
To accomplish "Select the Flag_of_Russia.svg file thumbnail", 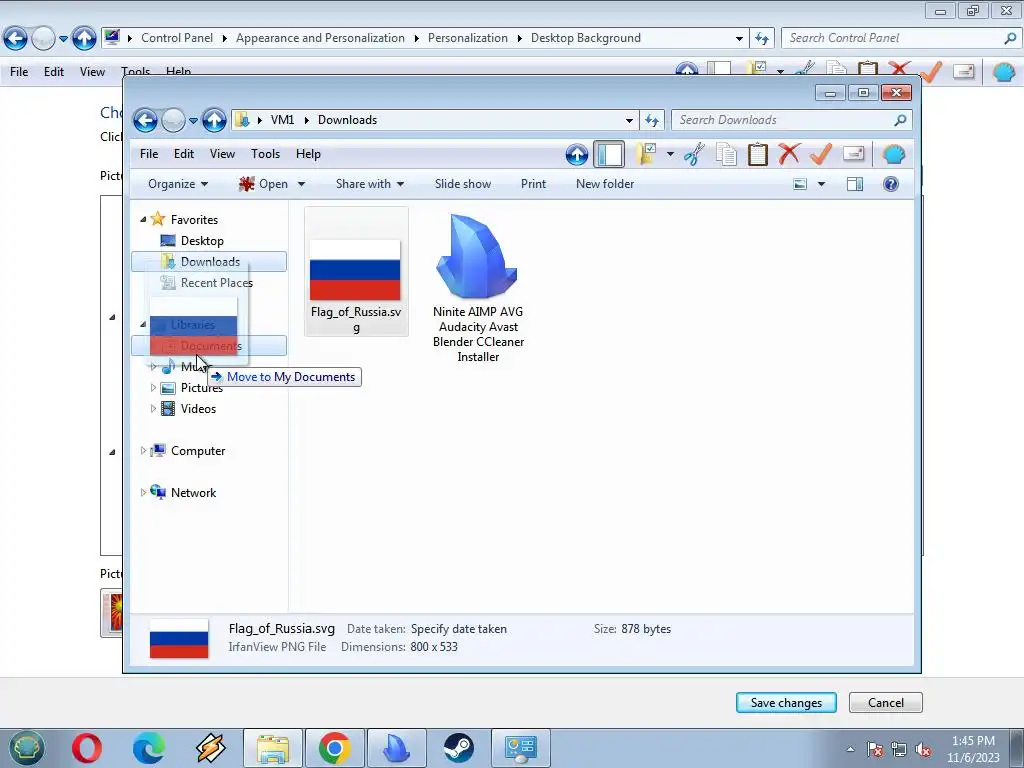I will (356, 272).
